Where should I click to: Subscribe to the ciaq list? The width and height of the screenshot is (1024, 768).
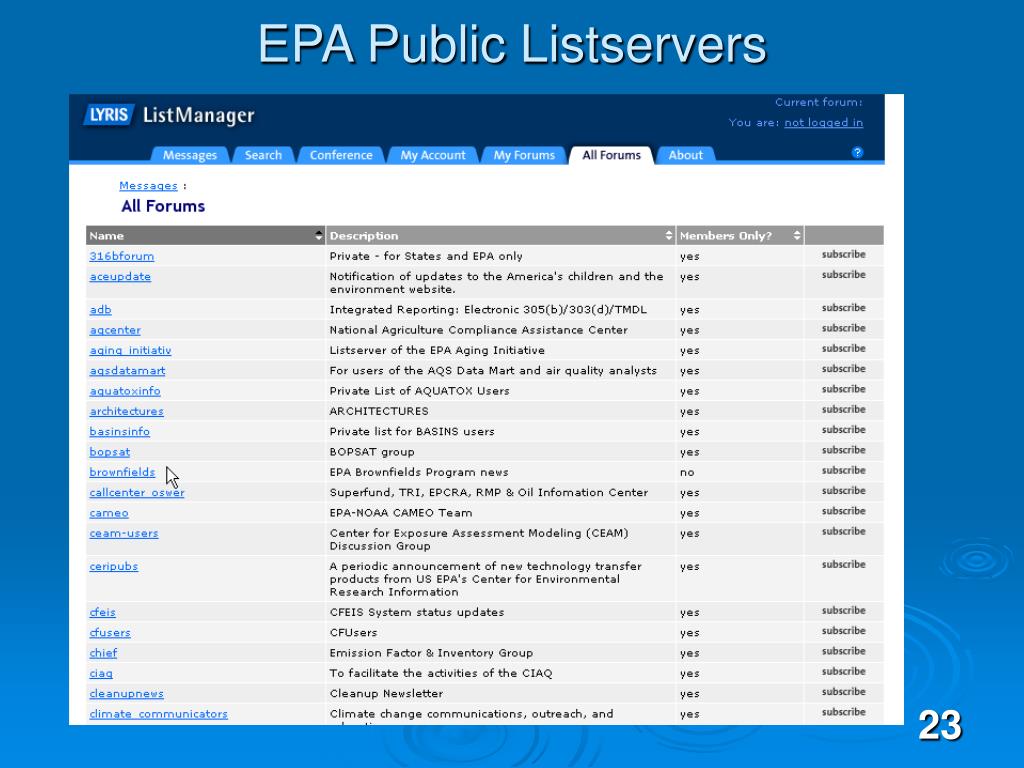point(844,671)
